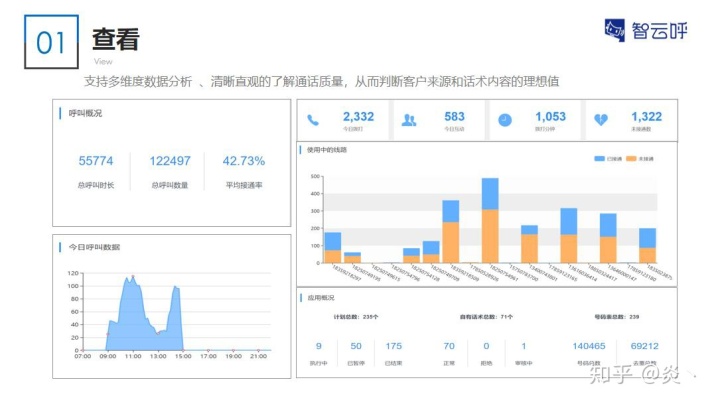Click the 122497 总呼叫数量 value
Viewport: 720px width, 404px height.
coord(169,161)
